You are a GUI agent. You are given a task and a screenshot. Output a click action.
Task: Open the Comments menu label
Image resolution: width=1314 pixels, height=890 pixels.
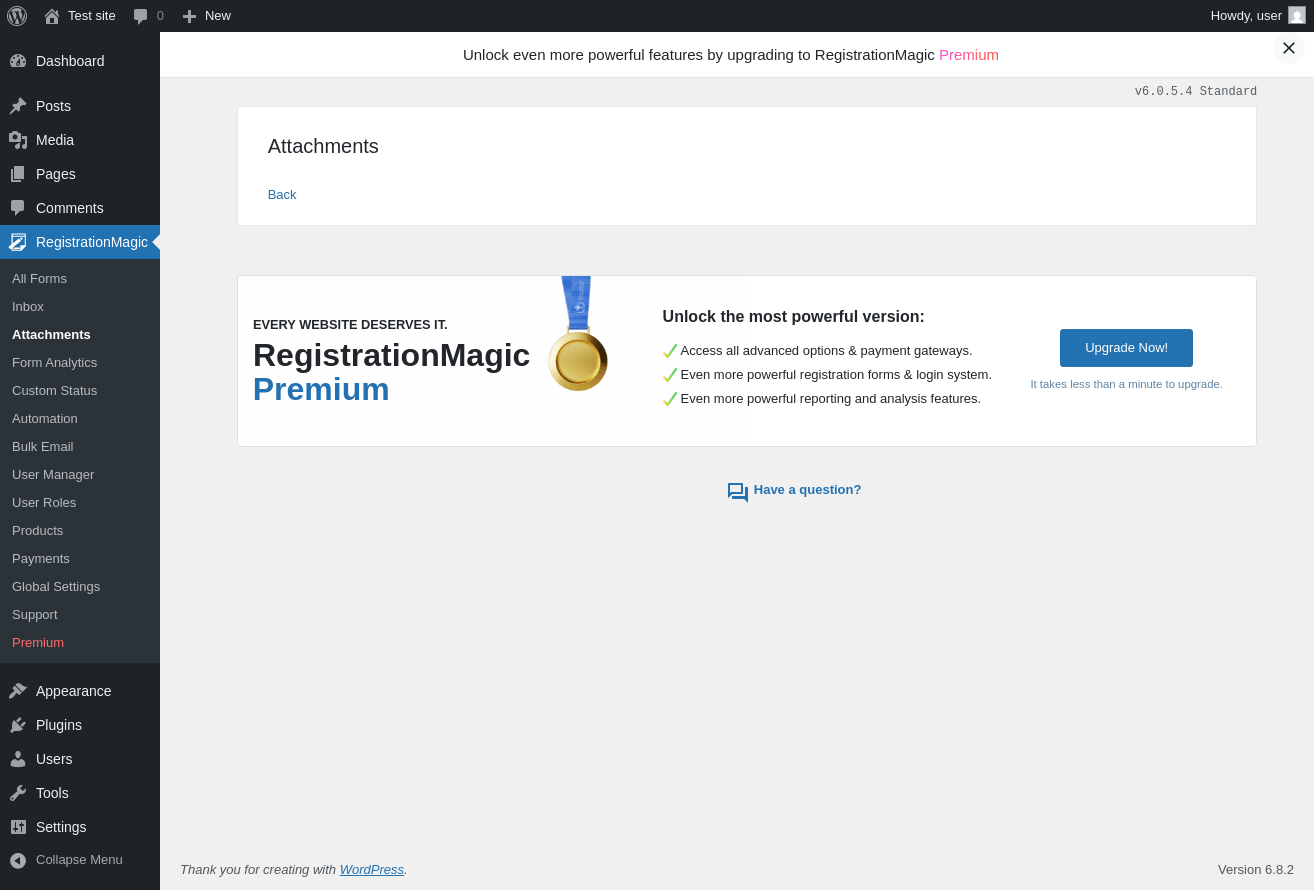click(70, 208)
